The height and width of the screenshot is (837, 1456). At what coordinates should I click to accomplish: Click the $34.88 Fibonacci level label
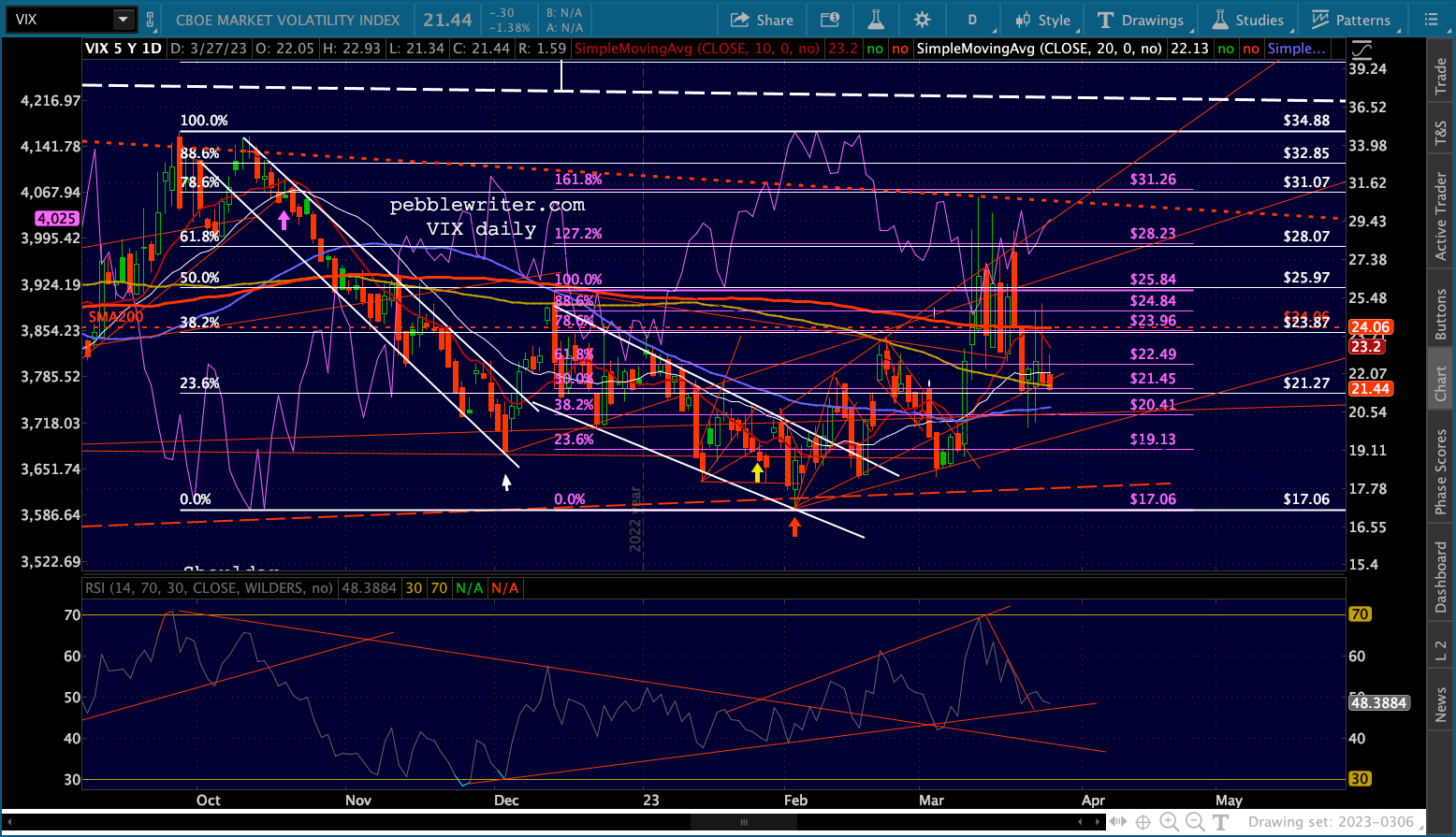1306,121
